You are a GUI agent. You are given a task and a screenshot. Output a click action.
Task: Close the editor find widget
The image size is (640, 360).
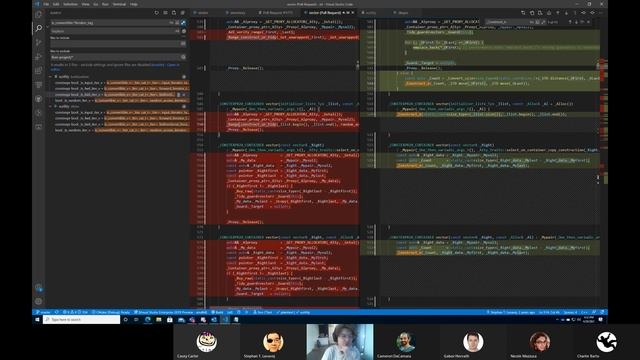588,22
